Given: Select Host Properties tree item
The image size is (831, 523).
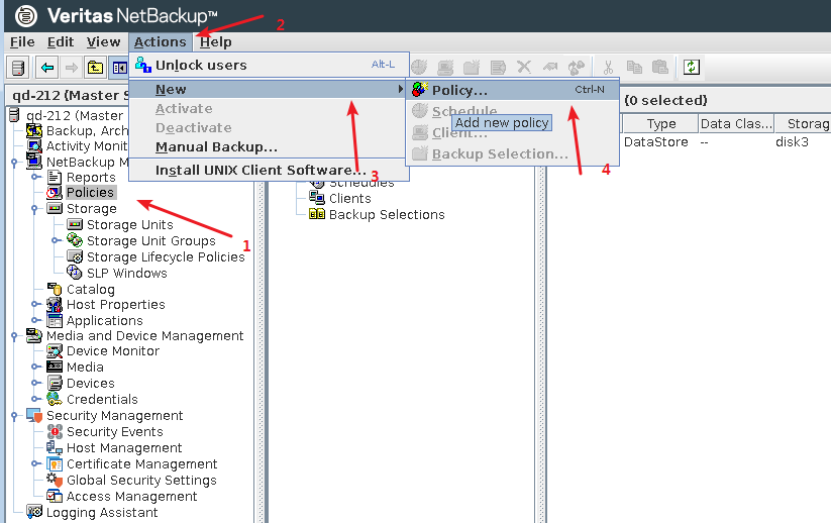Looking at the screenshot, I should pos(116,305).
